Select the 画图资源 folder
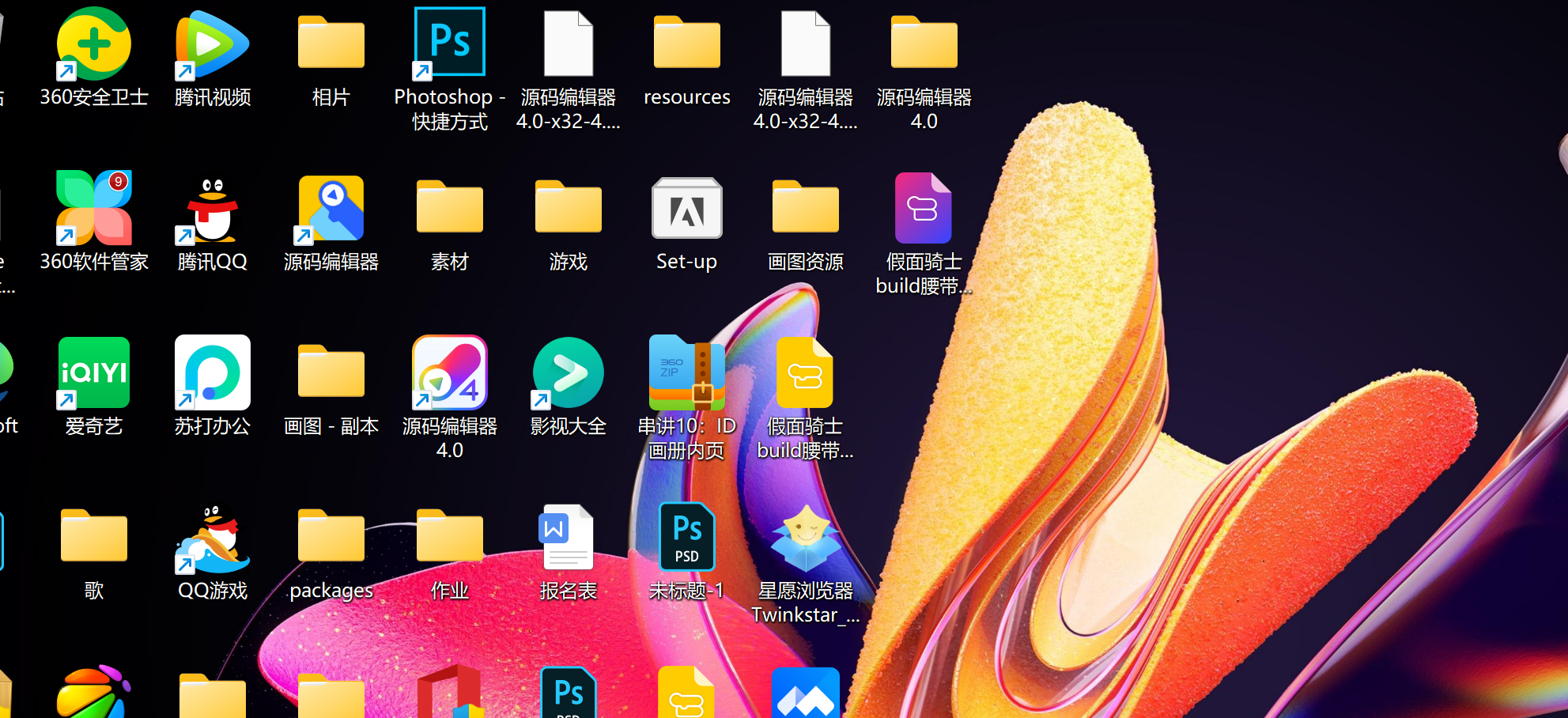Image resolution: width=1568 pixels, height=718 pixels. [806, 207]
